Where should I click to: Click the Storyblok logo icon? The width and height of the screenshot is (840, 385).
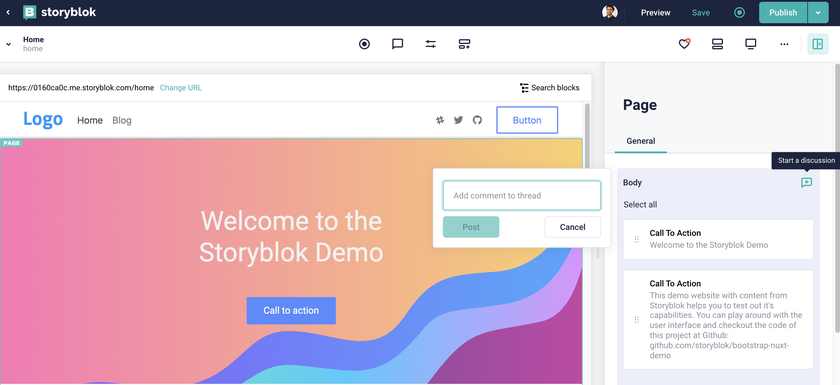point(29,12)
